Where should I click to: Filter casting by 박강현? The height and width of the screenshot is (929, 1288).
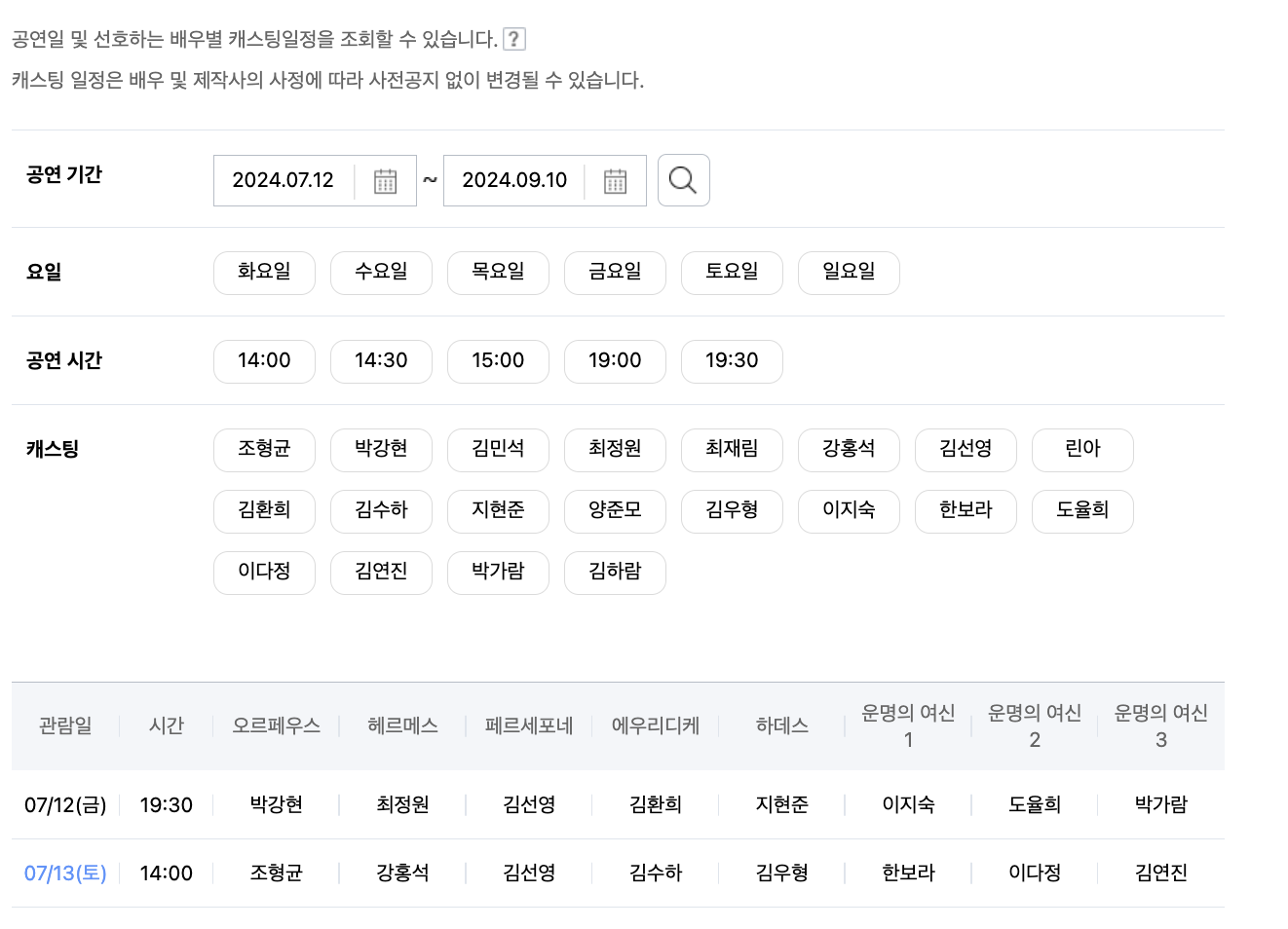pyautogui.click(x=381, y=450)
